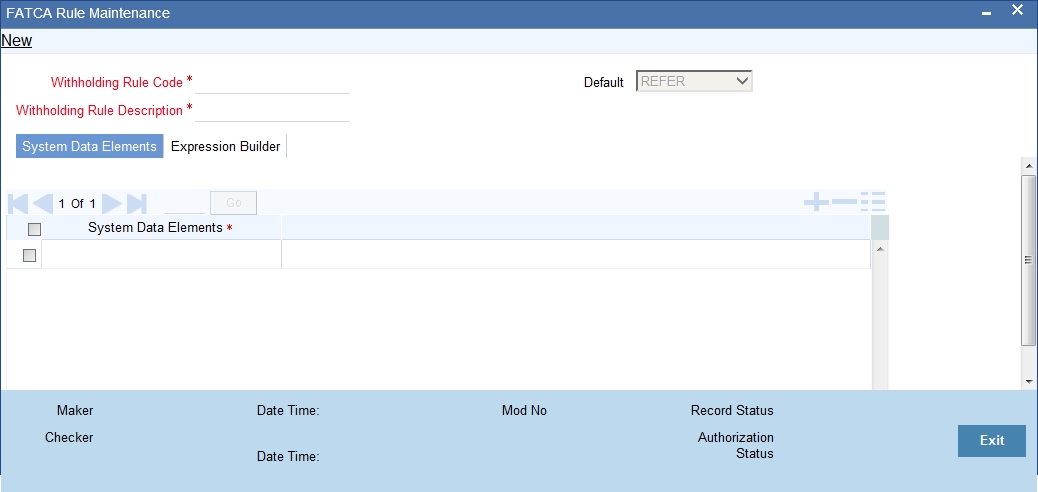Image resolution: width=1038 pixels, height=492 pixels.
Task: Open the Default REFER dropdown
Action: (694, 81)
